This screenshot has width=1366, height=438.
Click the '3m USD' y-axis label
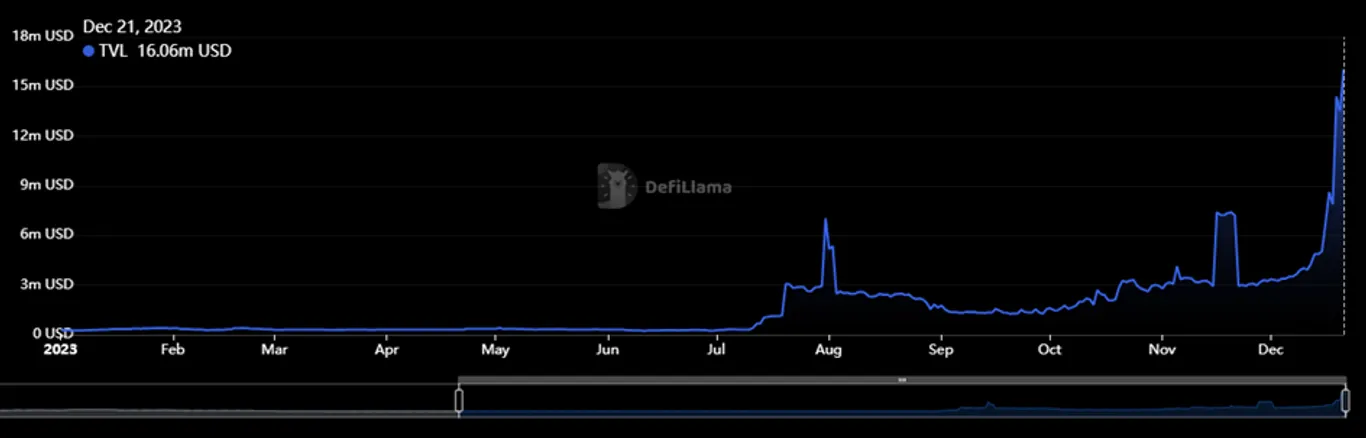click(46, 284)
